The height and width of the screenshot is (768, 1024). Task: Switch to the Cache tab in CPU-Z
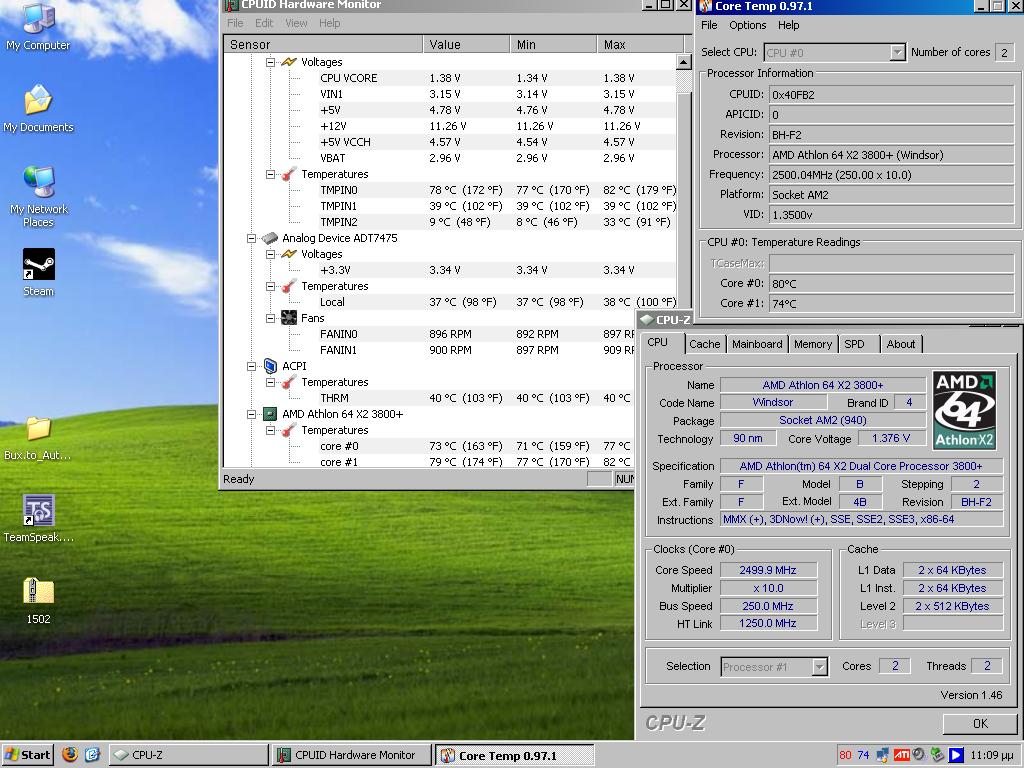point(705,344)
